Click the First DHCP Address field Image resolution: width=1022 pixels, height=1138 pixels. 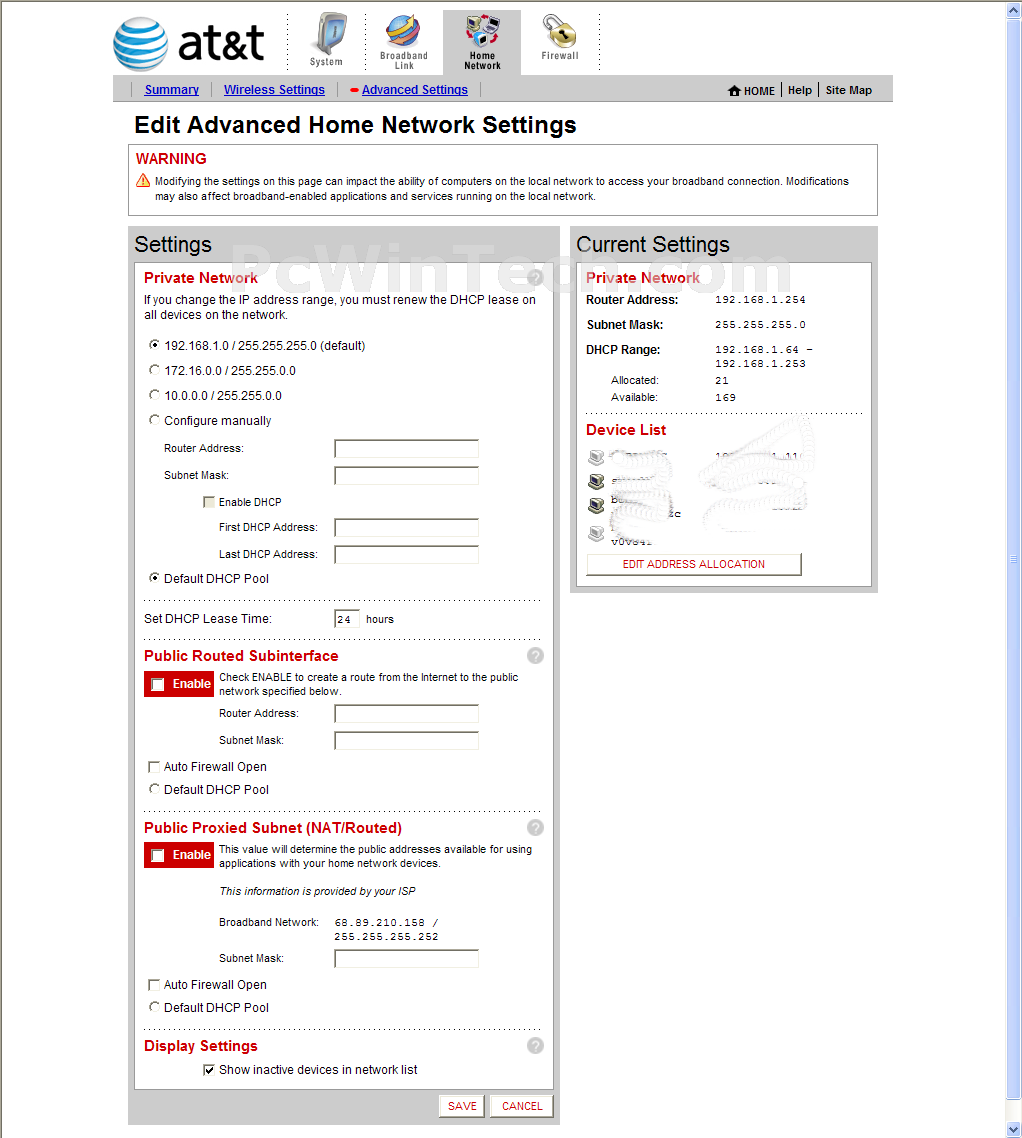(406, 528)
